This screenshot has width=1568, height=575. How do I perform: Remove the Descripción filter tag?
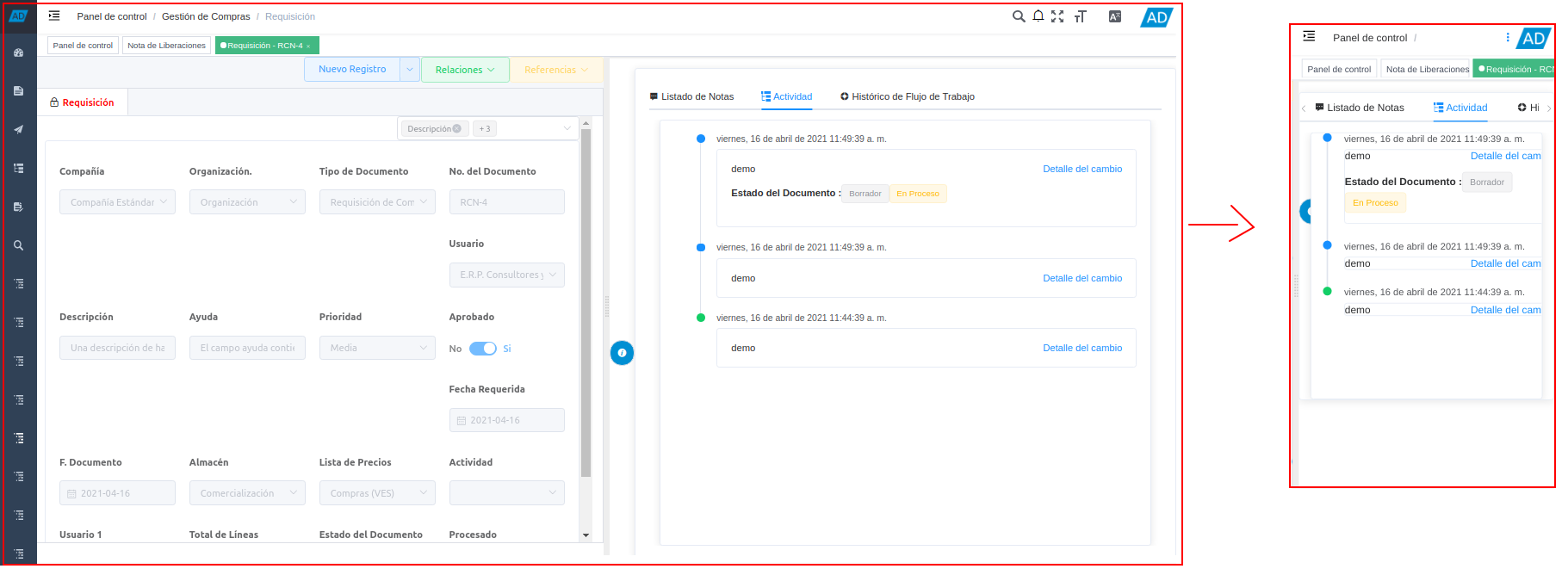pos(457,129)
